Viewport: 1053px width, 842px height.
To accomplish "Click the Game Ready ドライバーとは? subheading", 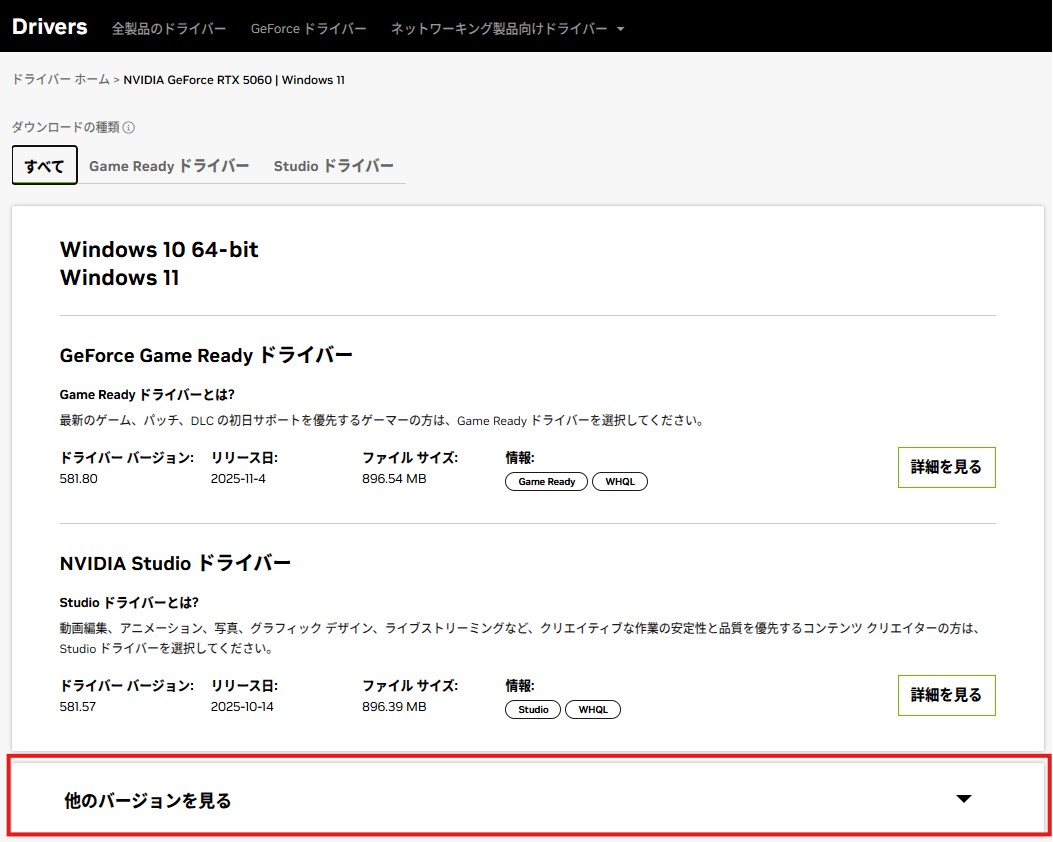I will tap(147, 394).
